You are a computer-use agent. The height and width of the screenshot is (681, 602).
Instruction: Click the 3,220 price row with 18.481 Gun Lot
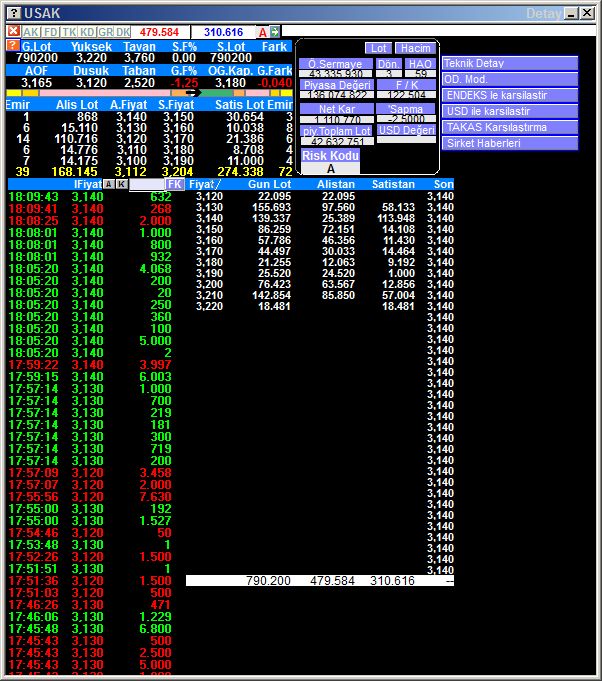(320, 306)
